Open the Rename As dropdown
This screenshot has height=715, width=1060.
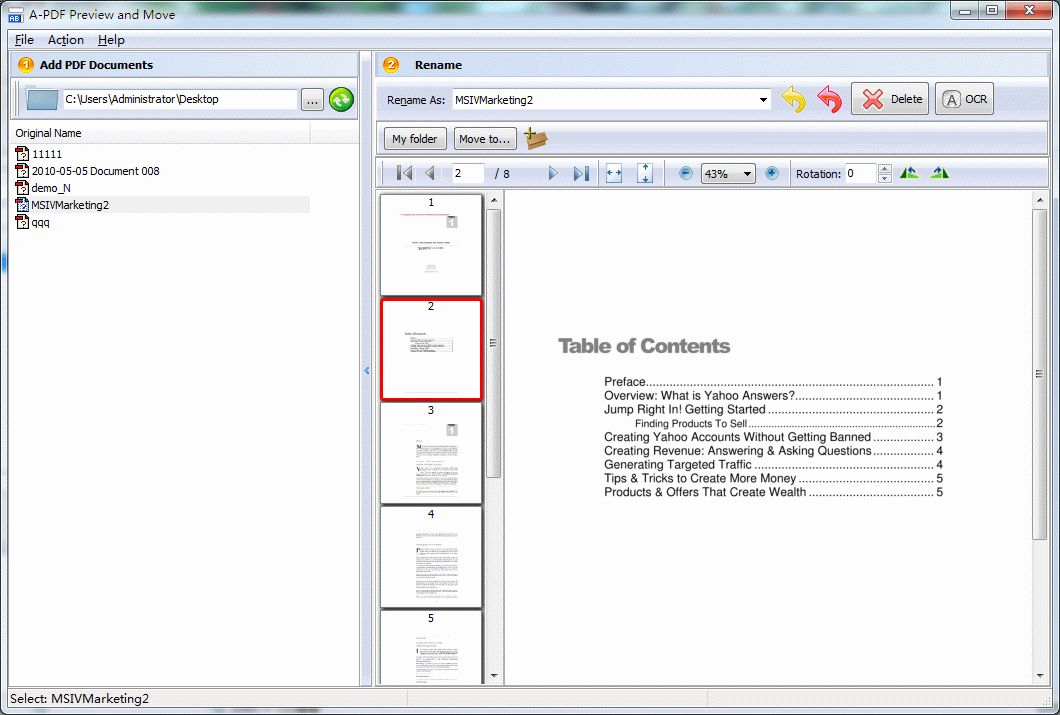(763, 99)
